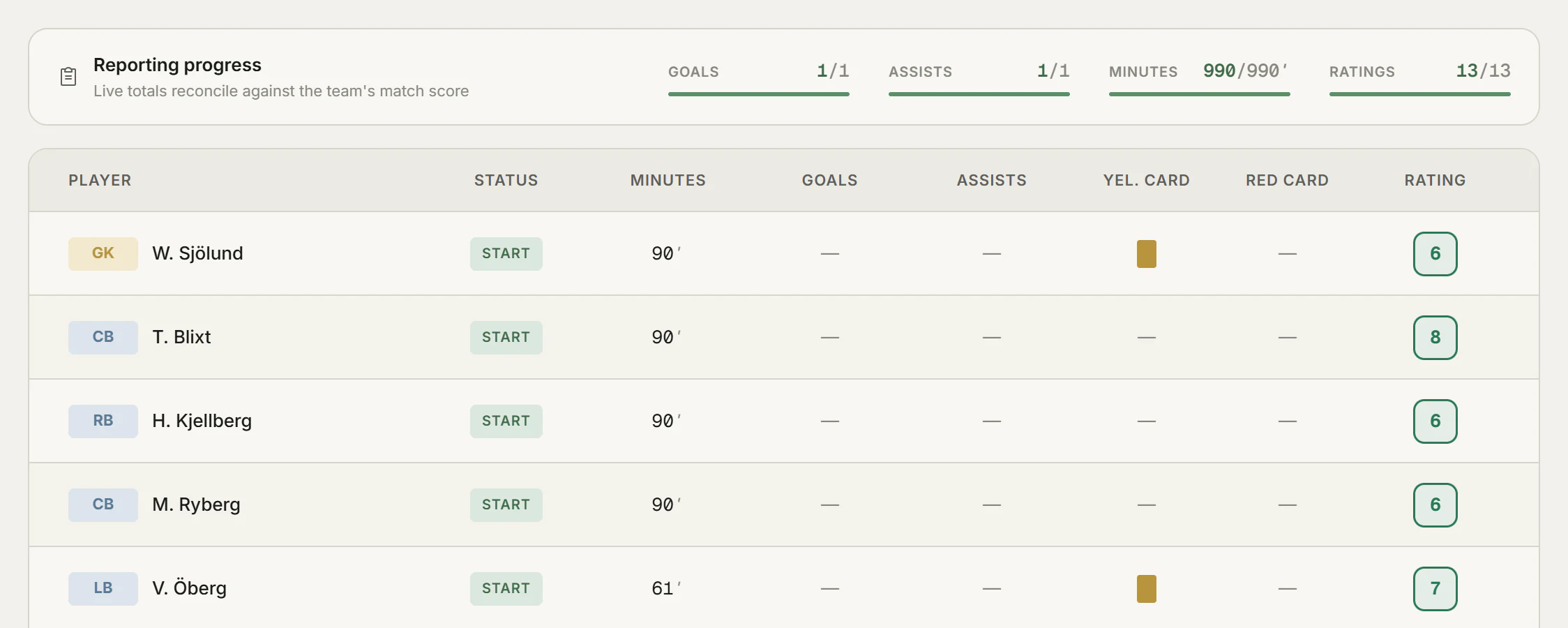
Task: Click the STATUS column header
Action: pos(506,180)
